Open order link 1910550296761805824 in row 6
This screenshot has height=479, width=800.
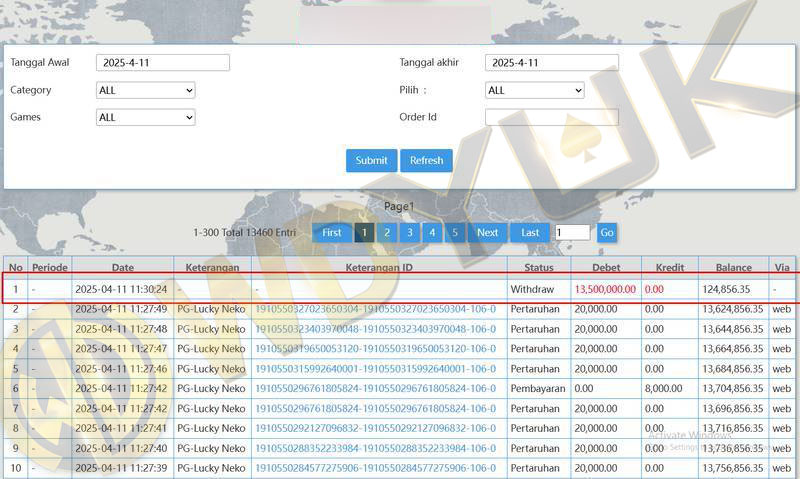point(376,389)
